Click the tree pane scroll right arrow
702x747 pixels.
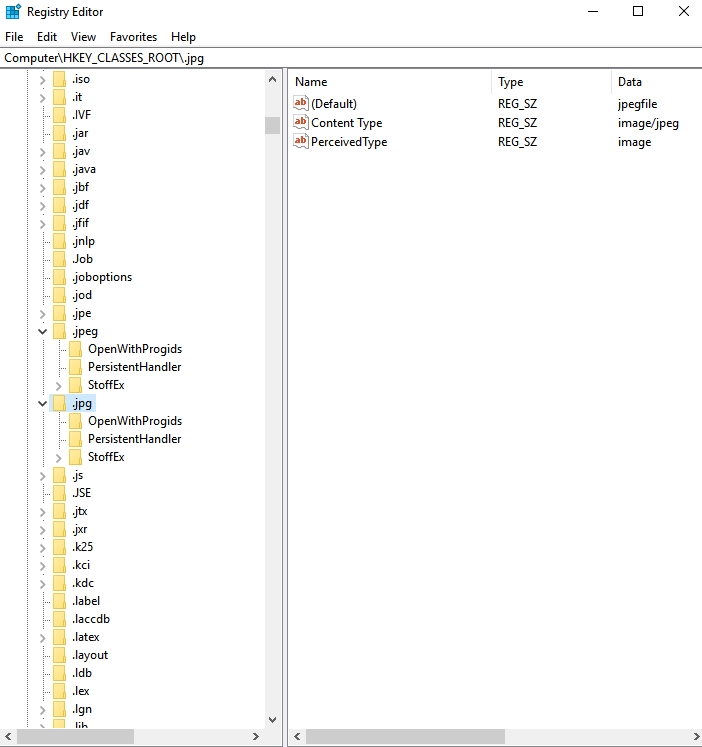coord(256,737)
